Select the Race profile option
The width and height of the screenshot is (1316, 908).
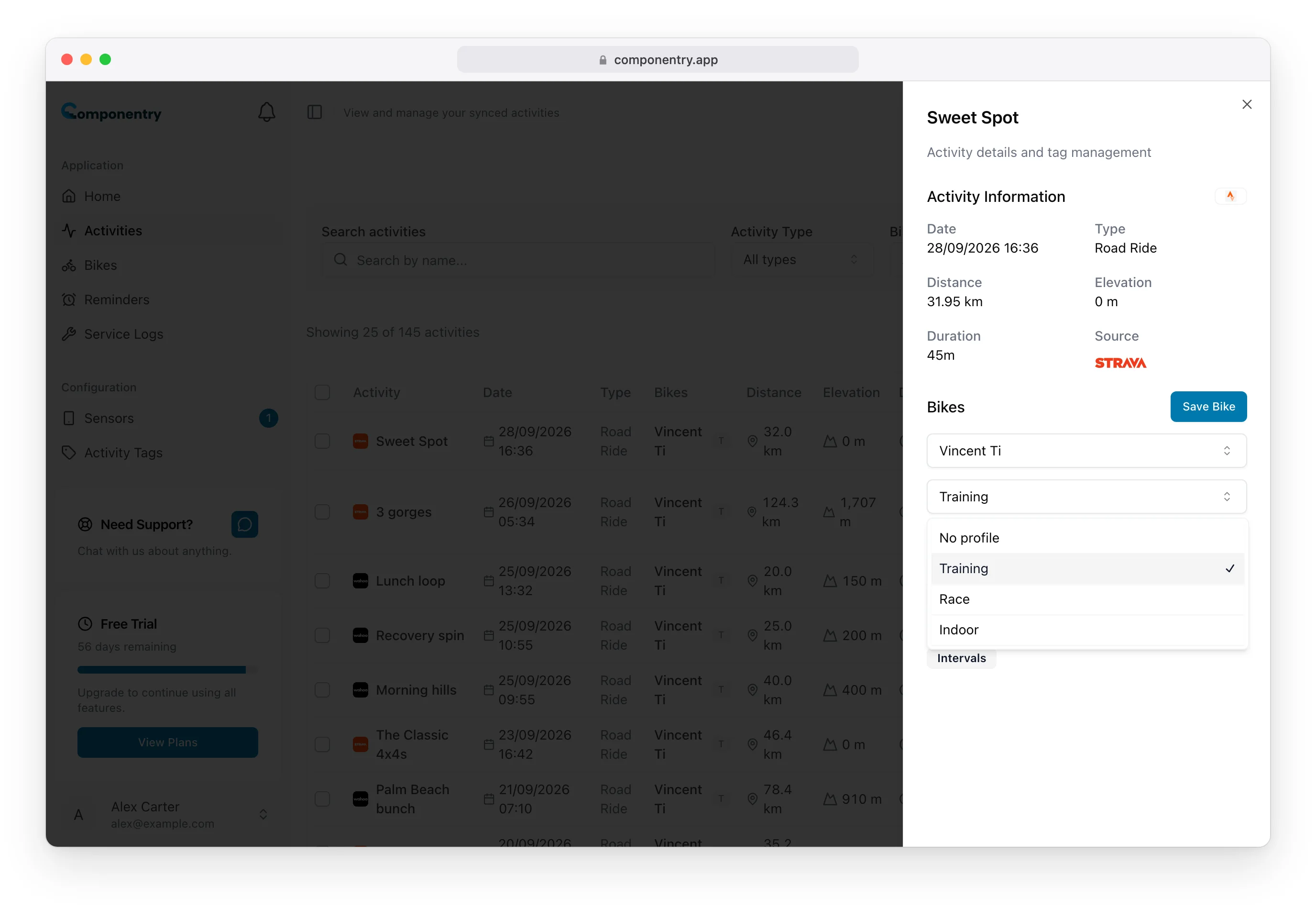point(1087,599)
